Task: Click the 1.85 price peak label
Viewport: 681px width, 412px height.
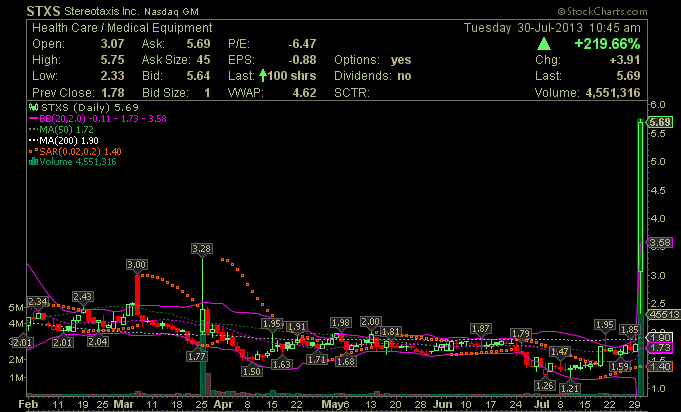Action: pos(629,330)
